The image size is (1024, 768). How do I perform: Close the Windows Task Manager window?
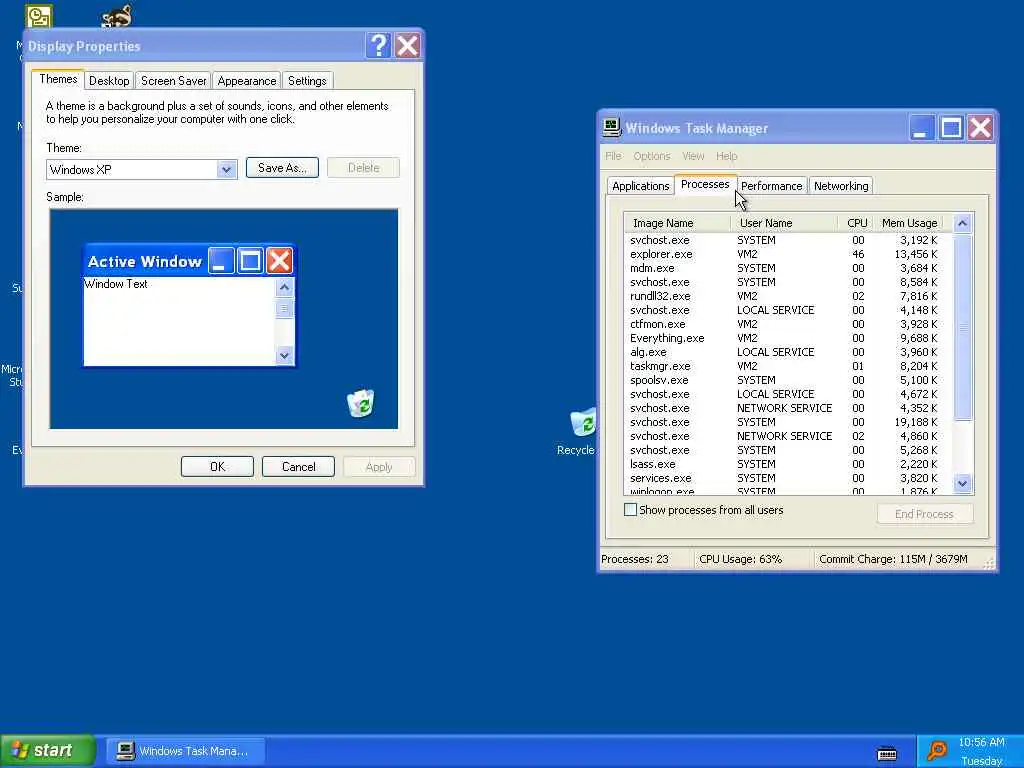980,128
